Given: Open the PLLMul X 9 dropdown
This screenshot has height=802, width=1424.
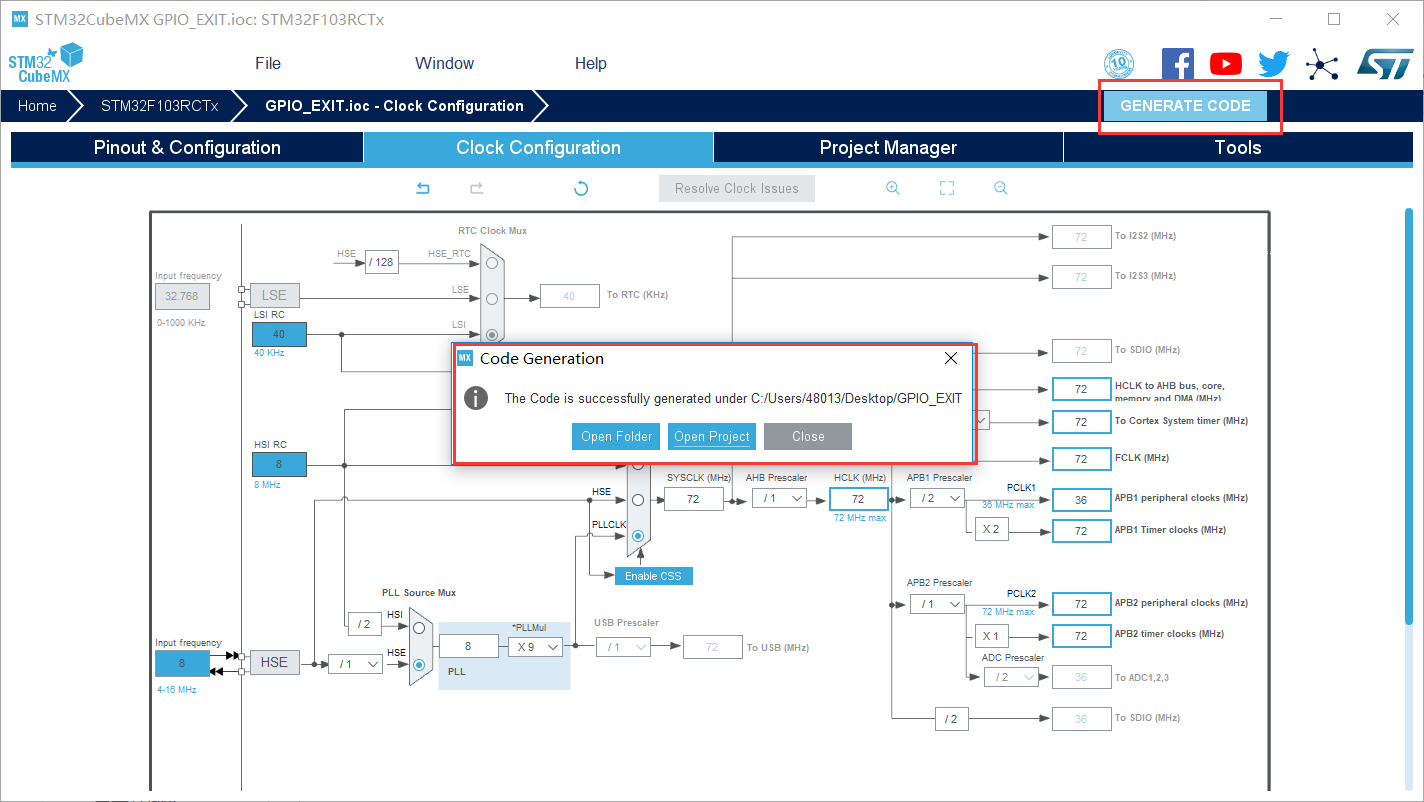Looking at the screenshot, I should coord(534,647).
